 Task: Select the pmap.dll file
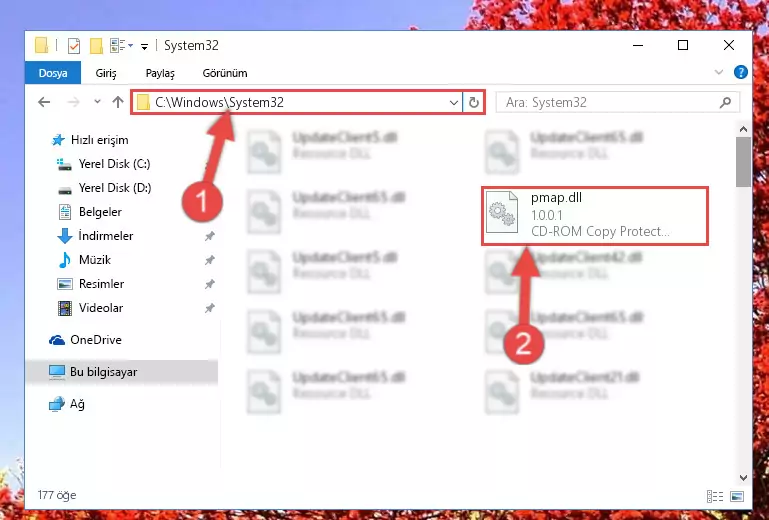point(595,215)
